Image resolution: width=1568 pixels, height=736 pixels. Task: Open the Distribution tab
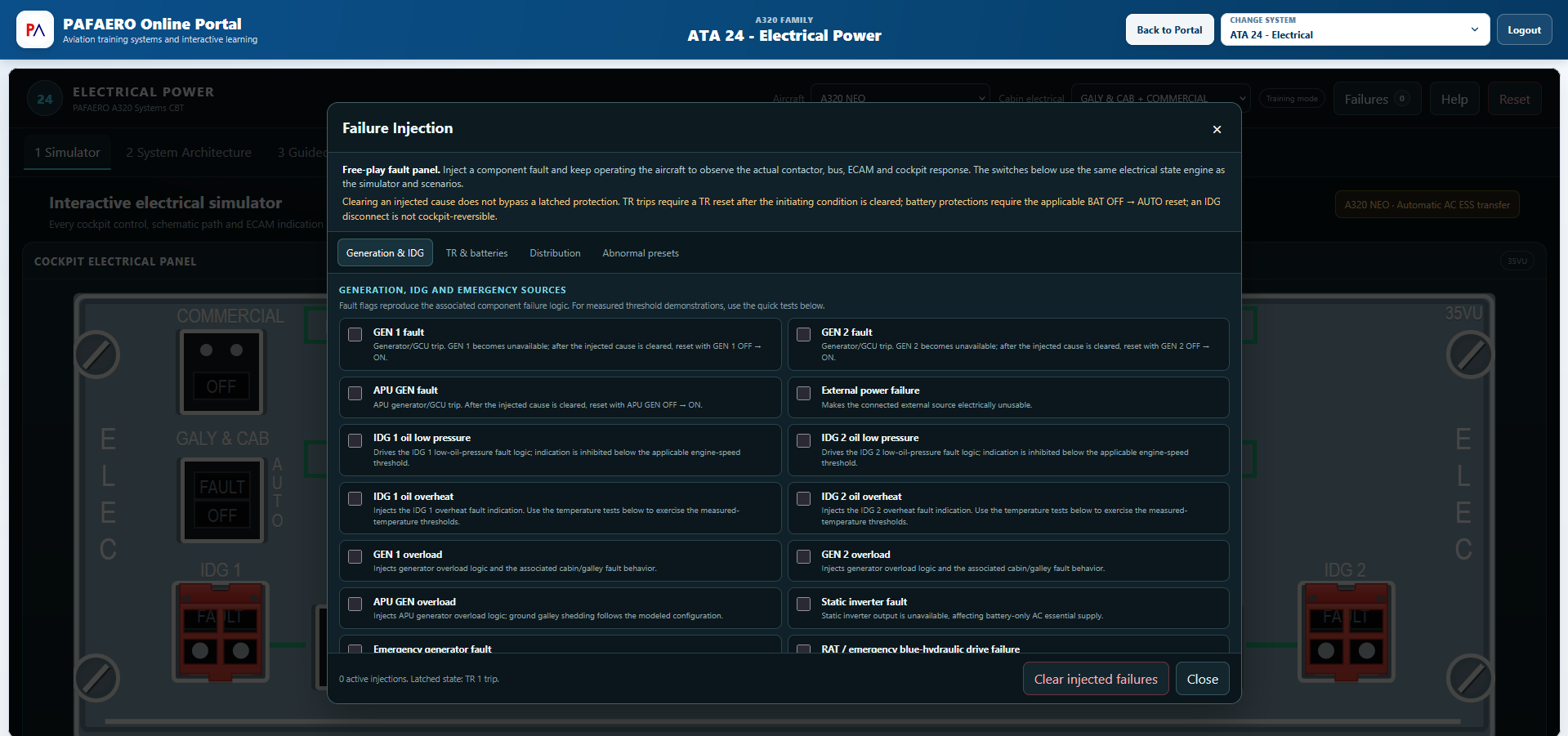(555, 253)
